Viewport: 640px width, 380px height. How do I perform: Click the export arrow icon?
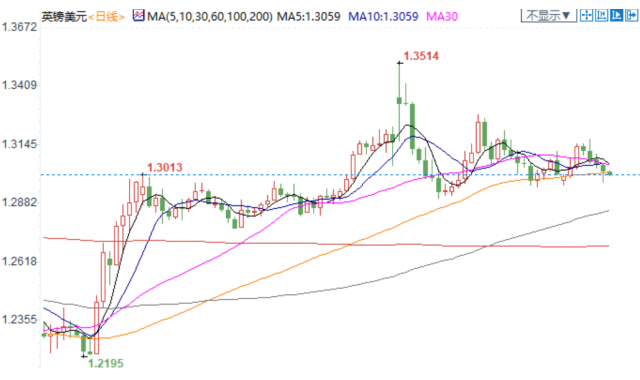click(631, 16)
